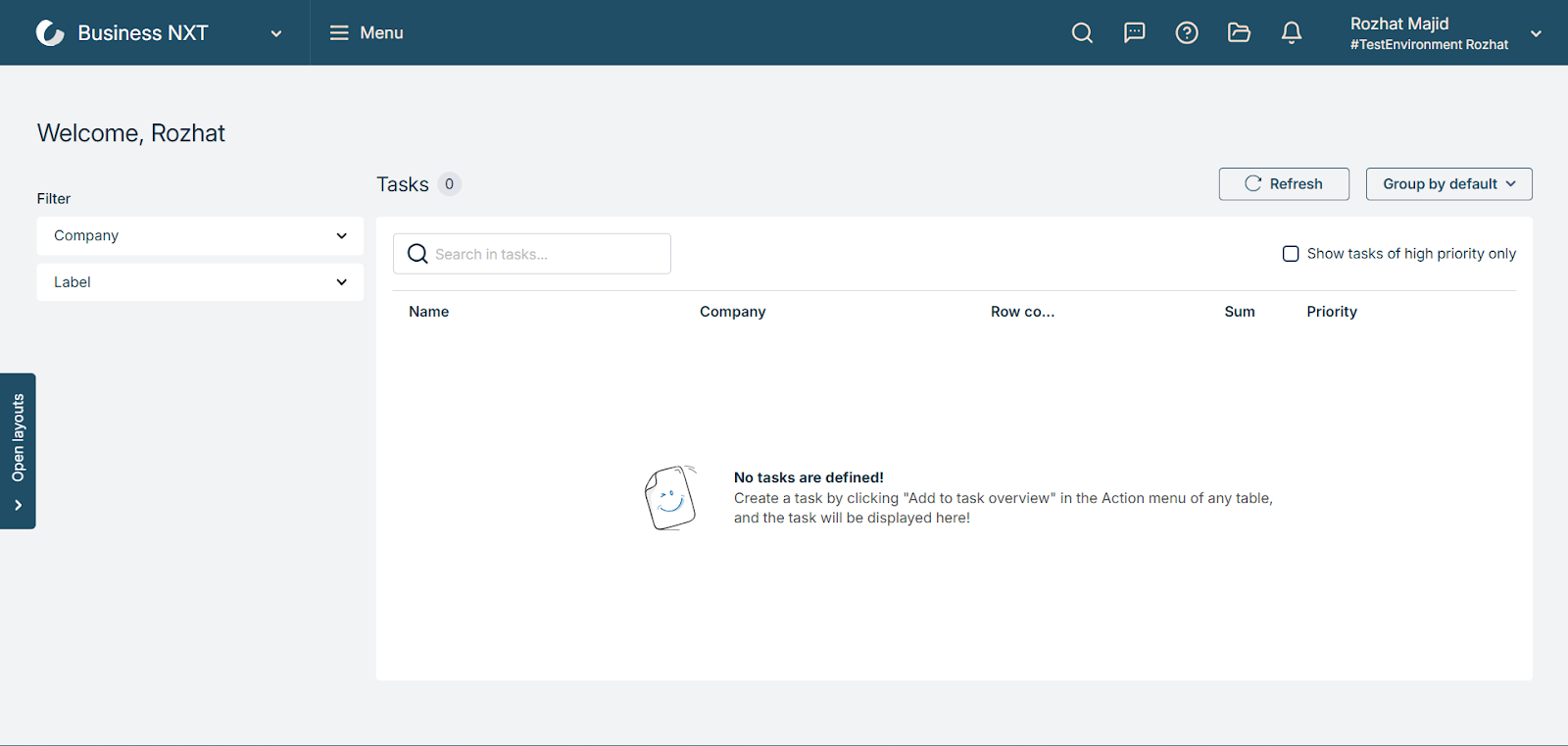The height and width of the screenshot is (746, 1568).
Task: Click the Welcome, Rozhat heading
Action: tap(131, 133)
